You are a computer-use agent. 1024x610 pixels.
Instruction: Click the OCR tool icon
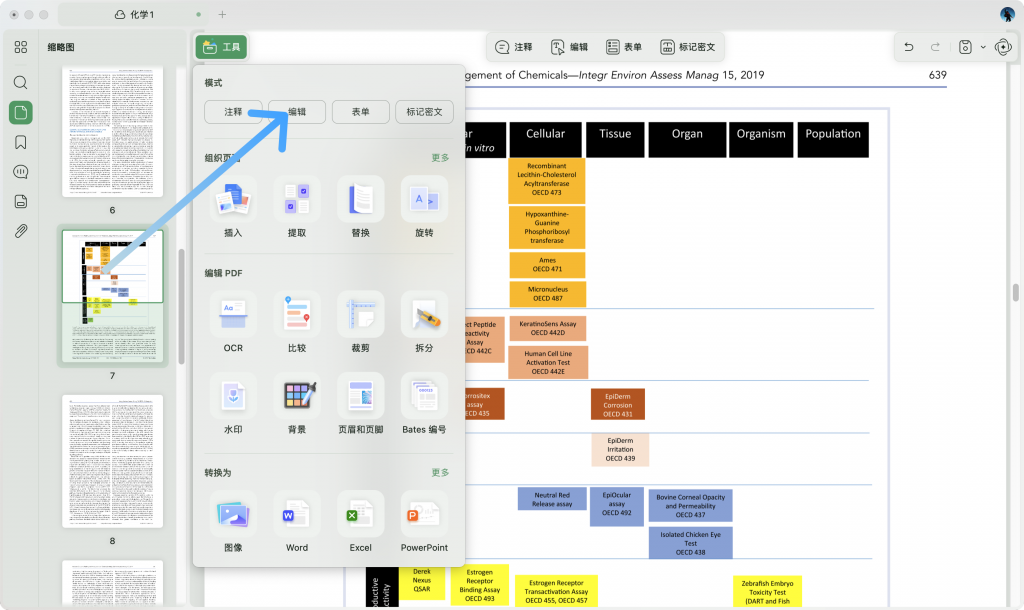tap(233, 314)
